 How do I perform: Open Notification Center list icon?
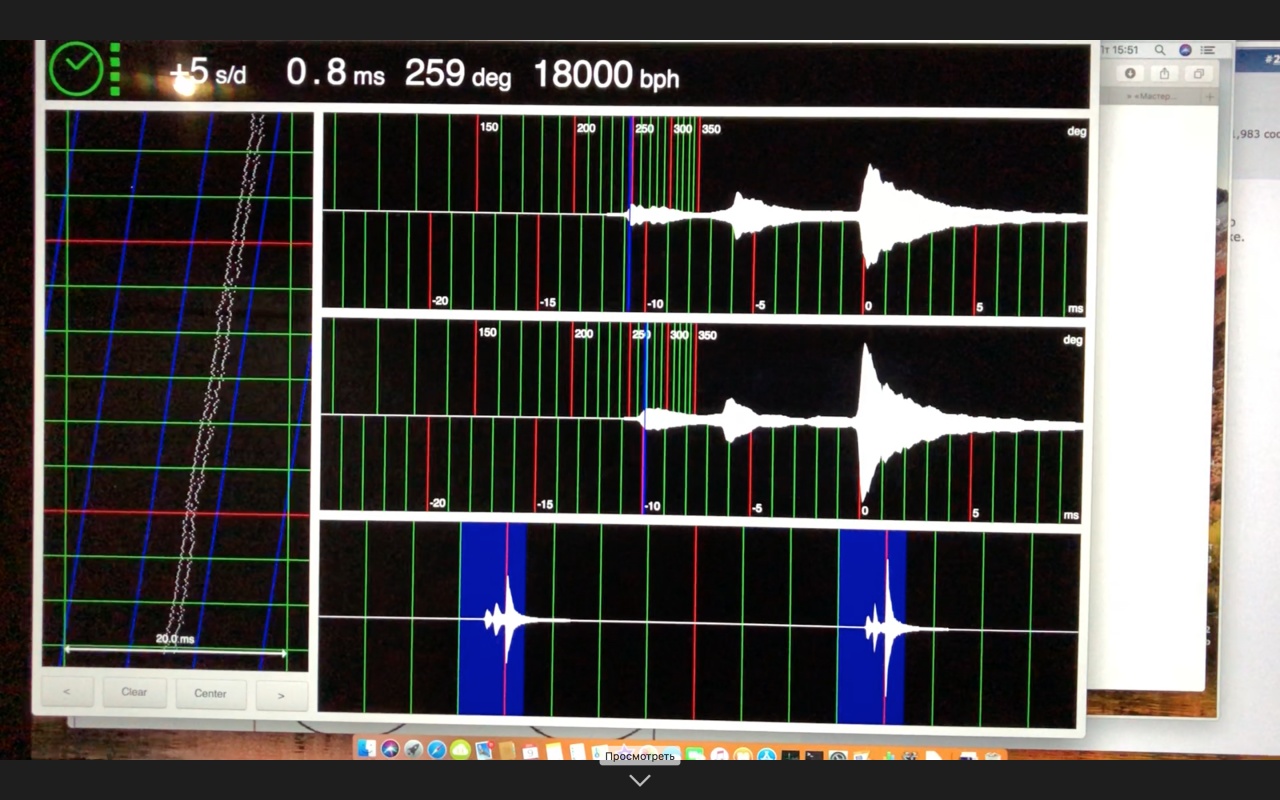[1209, 50]
